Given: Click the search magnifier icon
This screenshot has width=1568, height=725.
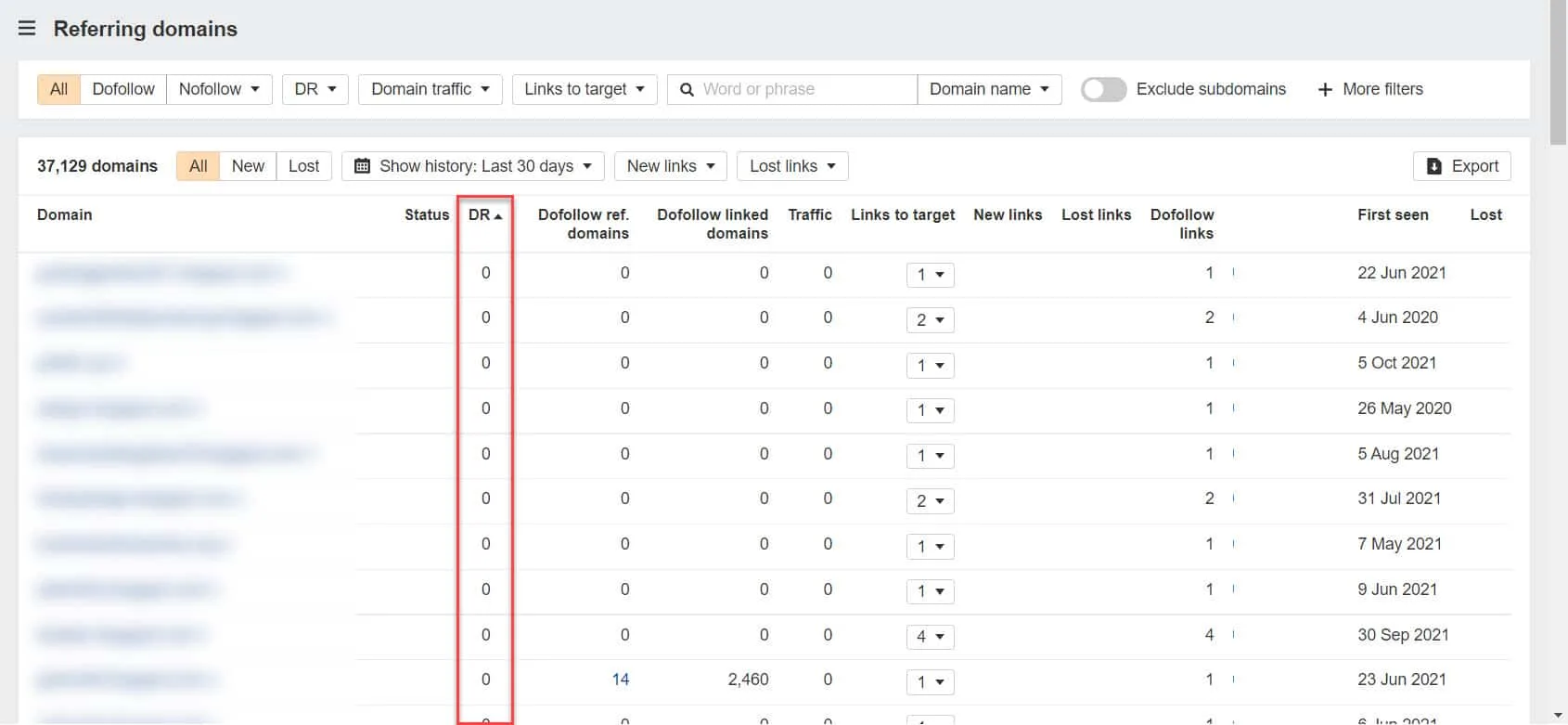Looking at the screenshot, I should 687,89.
